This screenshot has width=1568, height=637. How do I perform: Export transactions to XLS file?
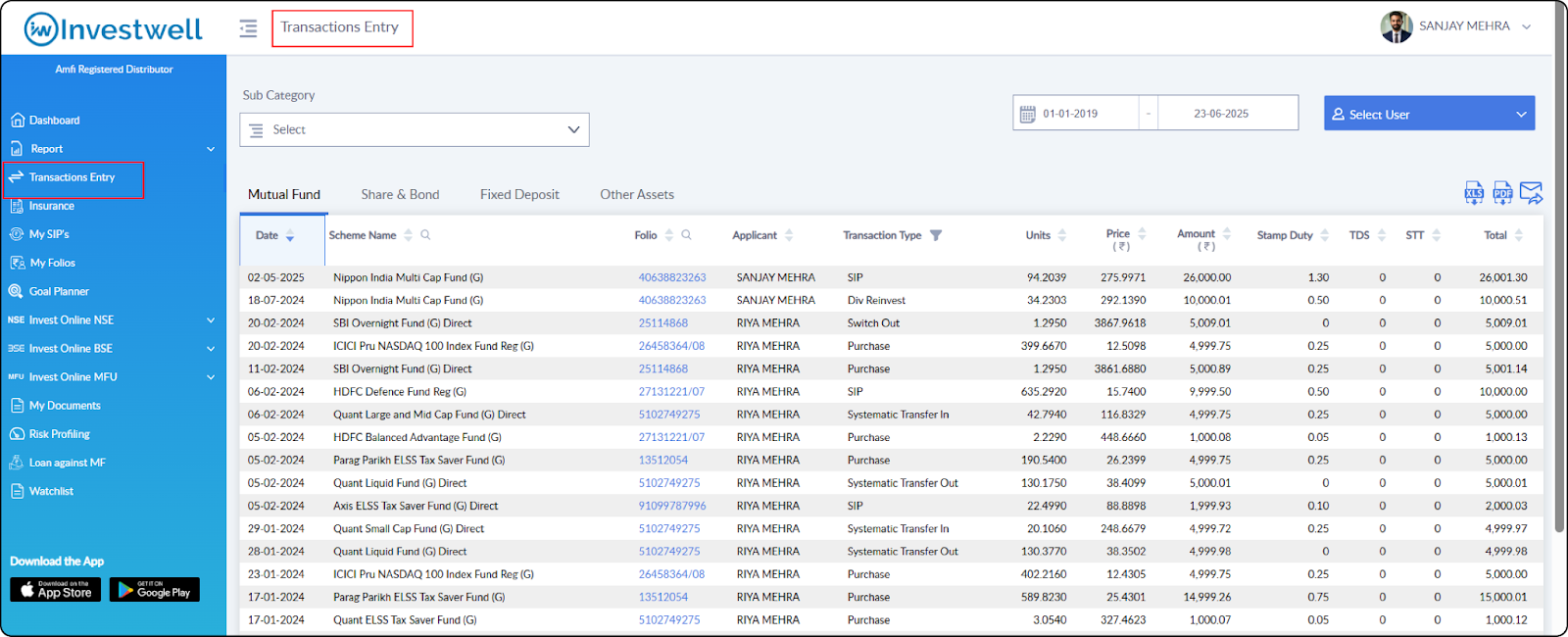(1474, 193)
